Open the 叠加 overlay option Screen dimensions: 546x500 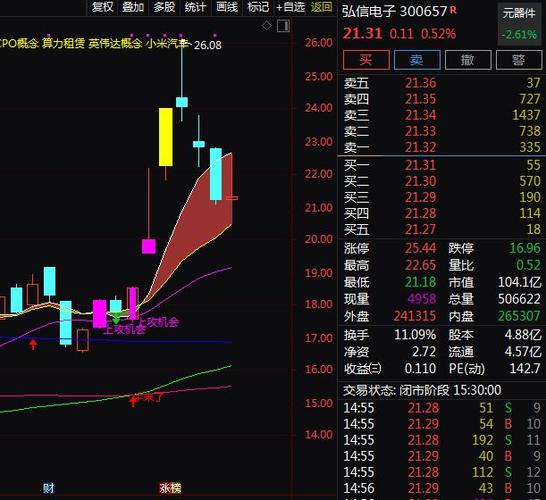[133, 7]
